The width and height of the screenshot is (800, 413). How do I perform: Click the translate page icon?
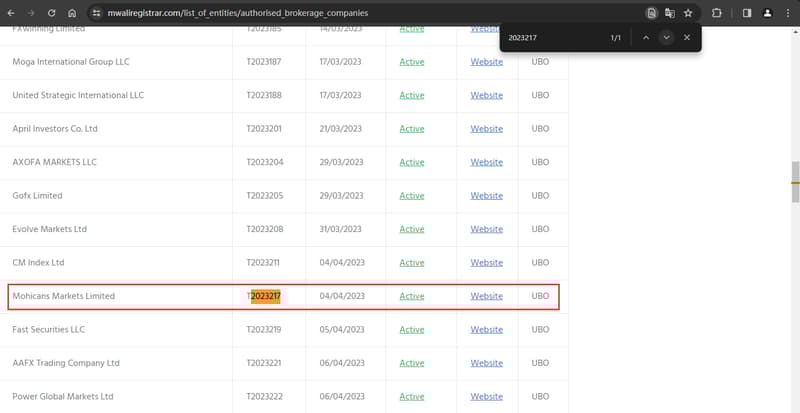click(670, 13)
